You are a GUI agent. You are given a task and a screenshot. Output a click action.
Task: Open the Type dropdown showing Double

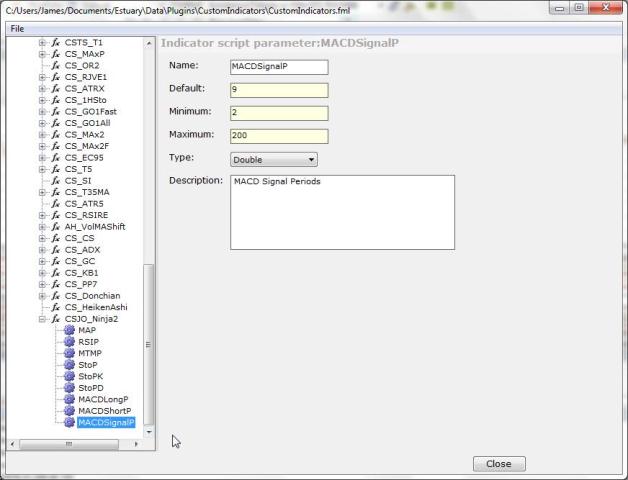[274, 159]
